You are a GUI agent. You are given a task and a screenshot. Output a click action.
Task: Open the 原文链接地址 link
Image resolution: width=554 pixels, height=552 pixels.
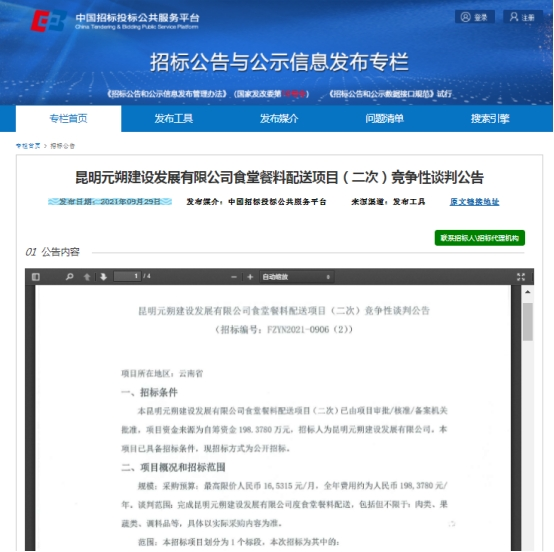click(474, 202)
